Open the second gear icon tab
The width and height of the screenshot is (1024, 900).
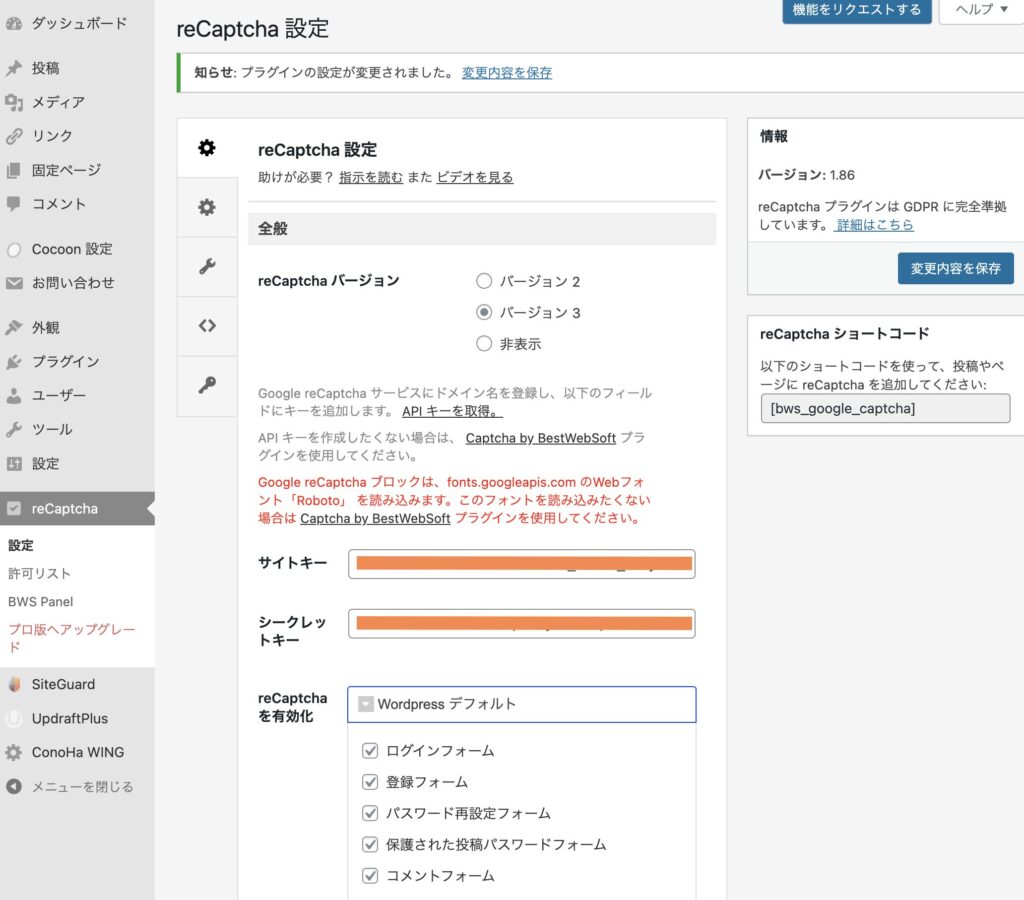[207, 207]
